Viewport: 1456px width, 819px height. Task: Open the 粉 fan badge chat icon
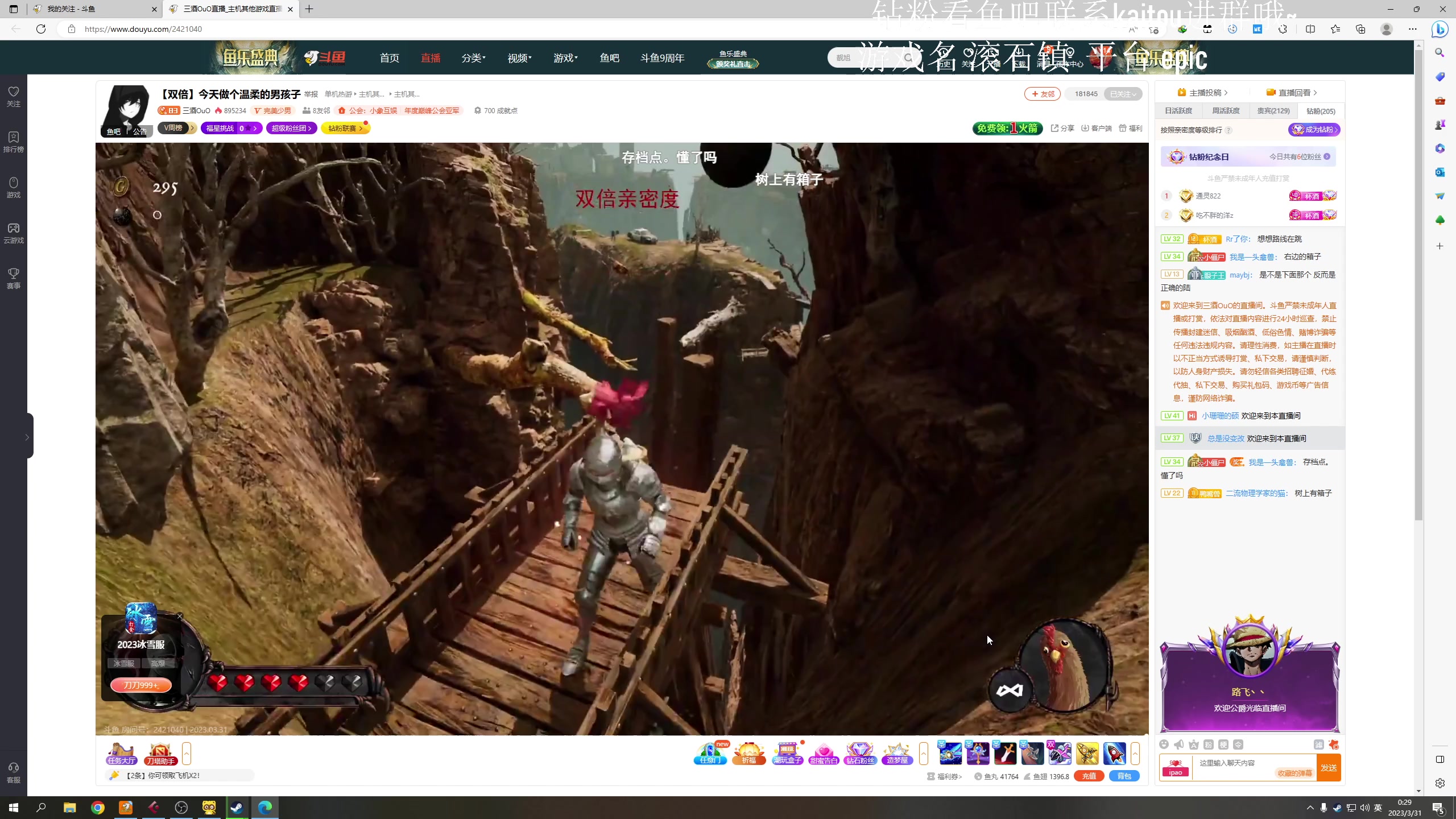1209,744
